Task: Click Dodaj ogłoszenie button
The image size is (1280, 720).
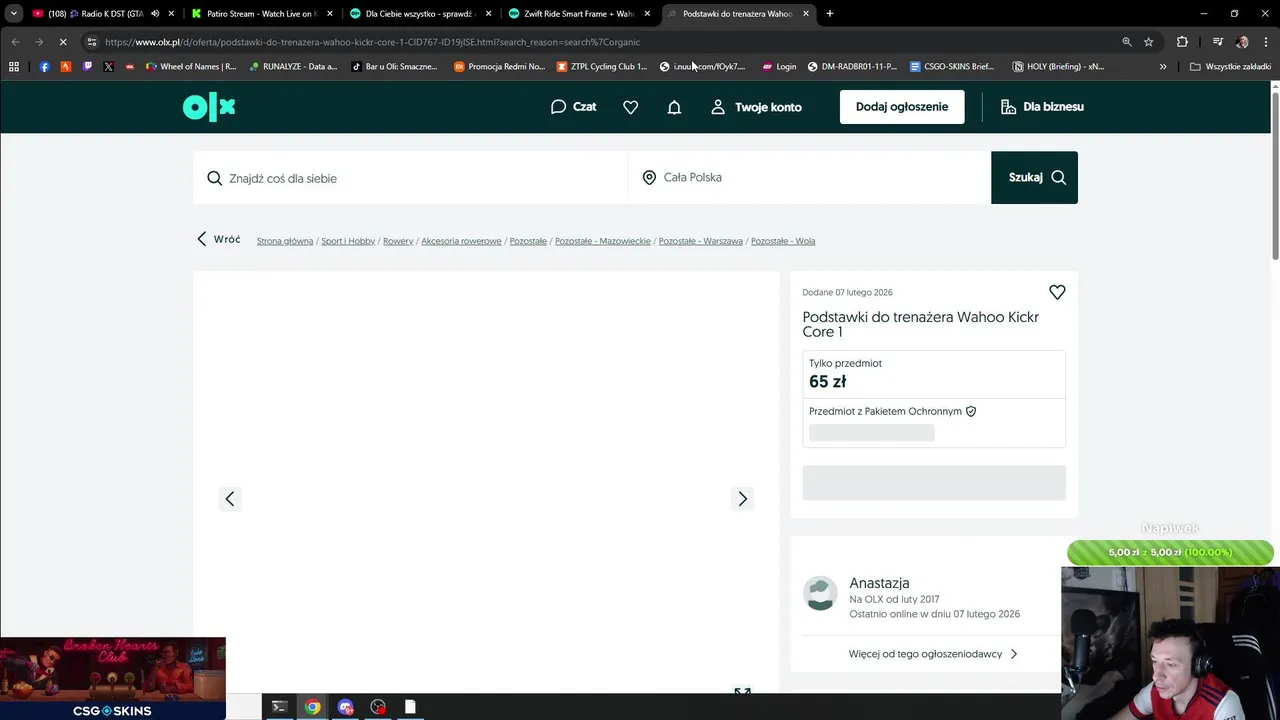Action: 902,107
